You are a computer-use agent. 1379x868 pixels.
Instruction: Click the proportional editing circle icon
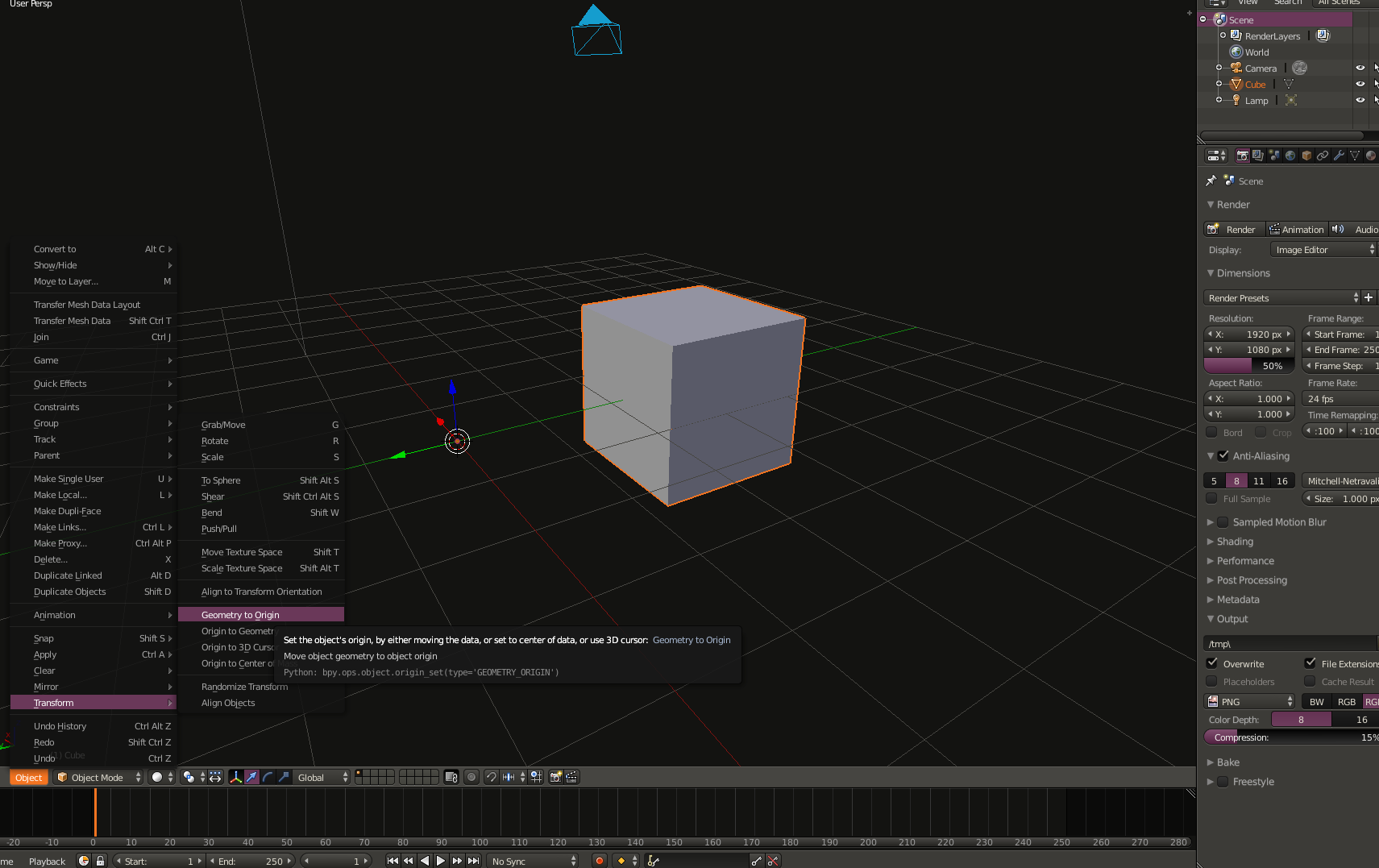[471, 777]
